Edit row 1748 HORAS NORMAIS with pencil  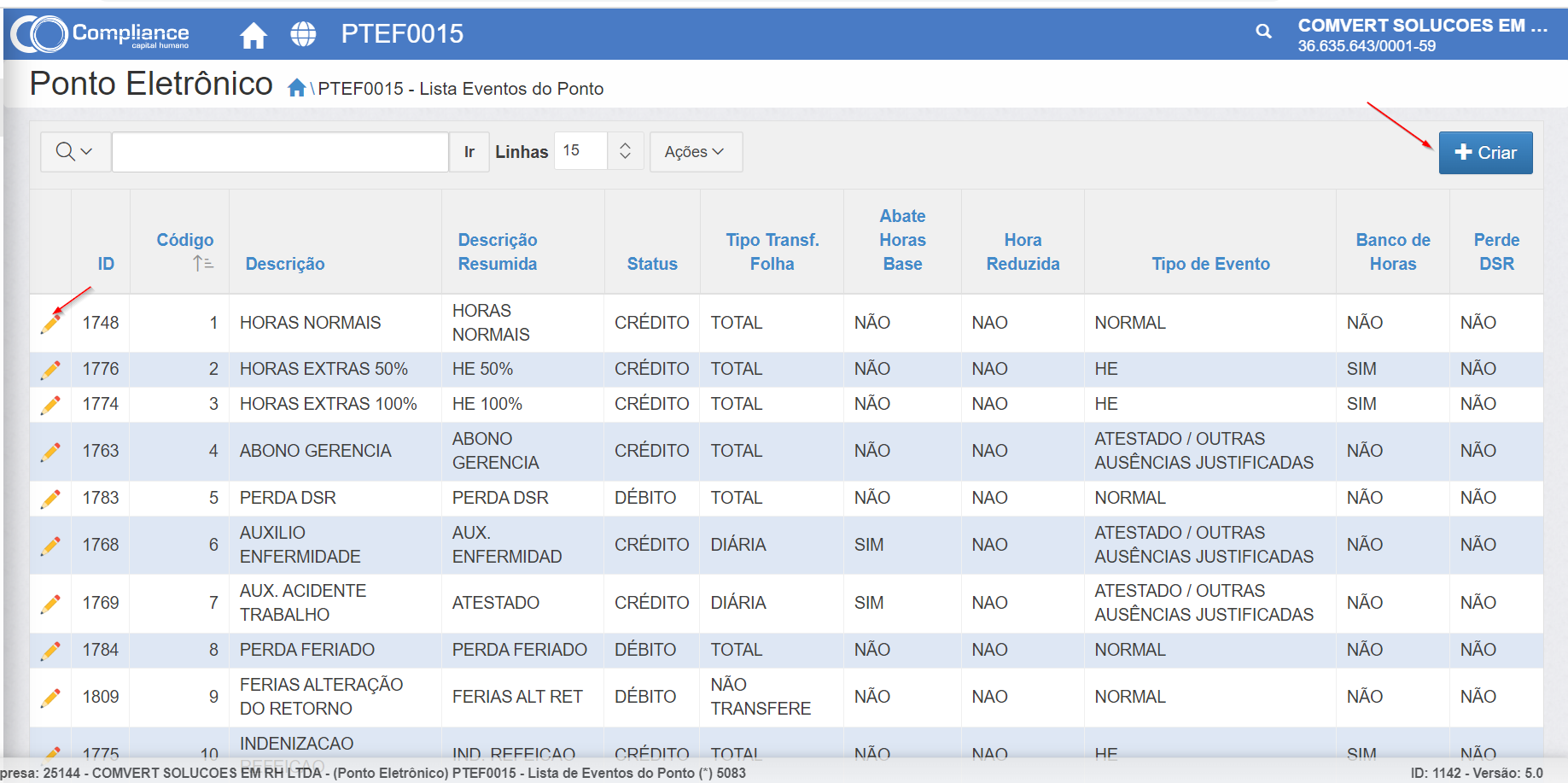click(50, 324)
